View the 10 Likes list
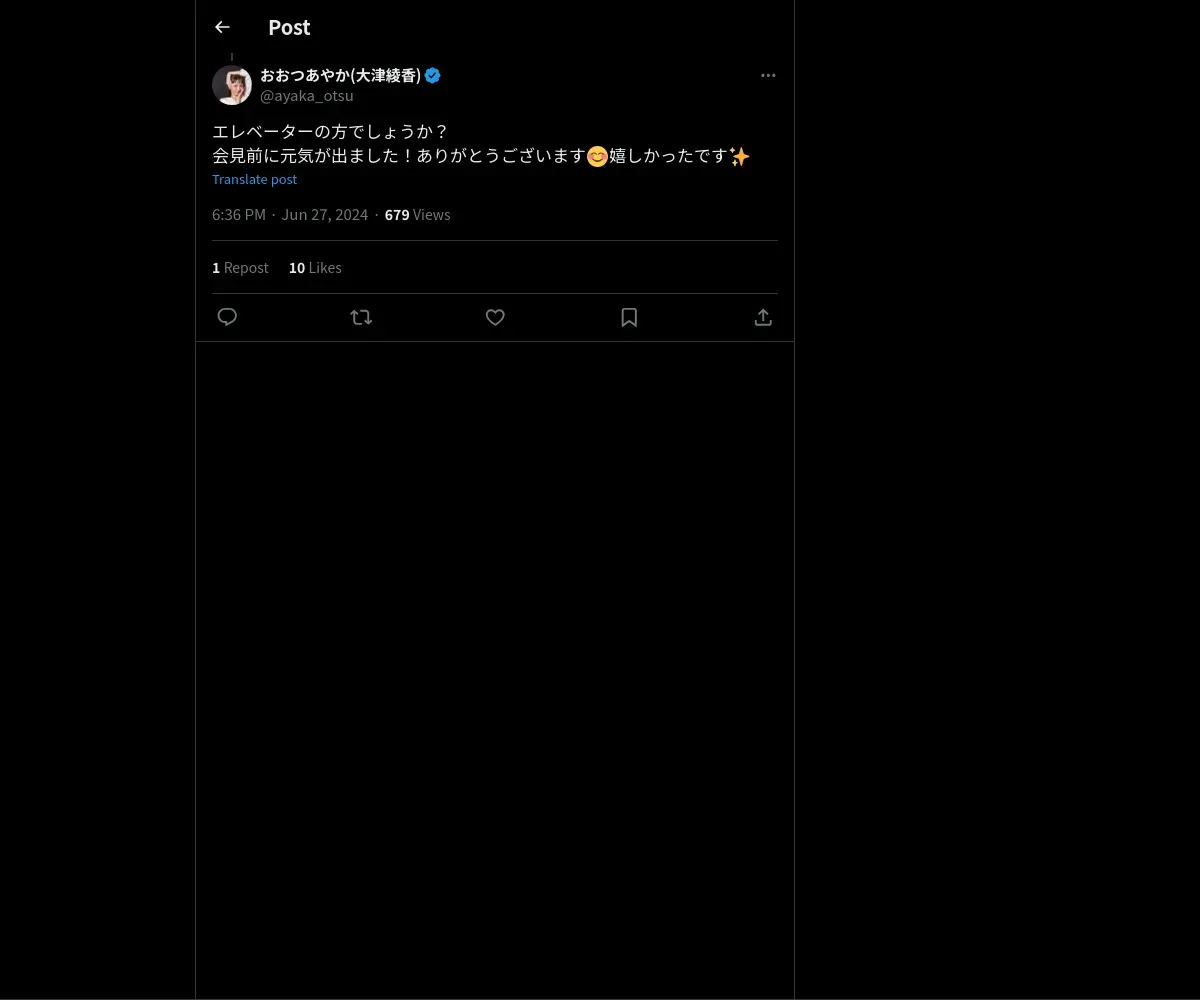Image resolution: width=1200 pixels, height=1000 pixels. (315, 268)
